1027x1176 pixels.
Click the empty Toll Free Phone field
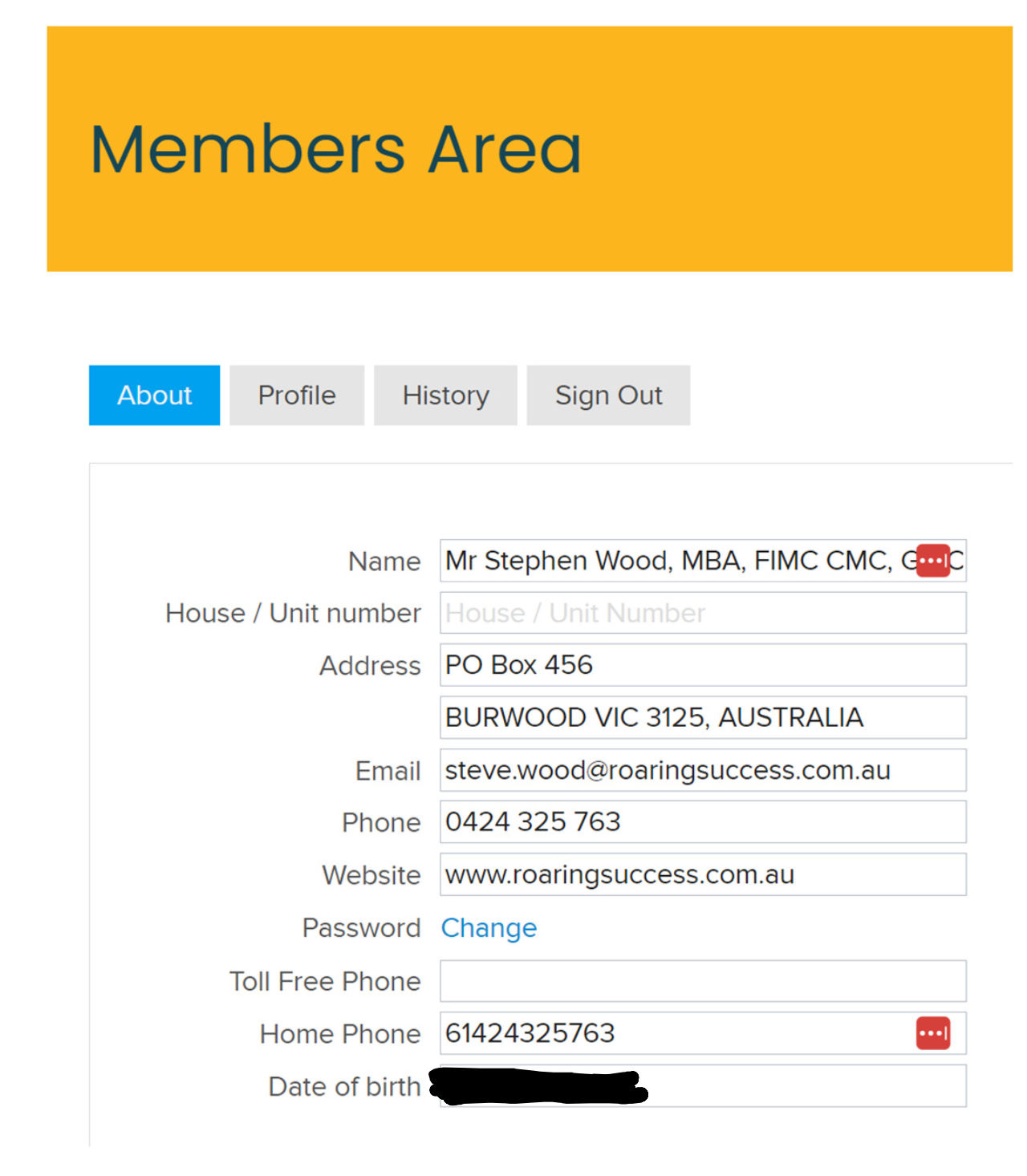[702, 981]
